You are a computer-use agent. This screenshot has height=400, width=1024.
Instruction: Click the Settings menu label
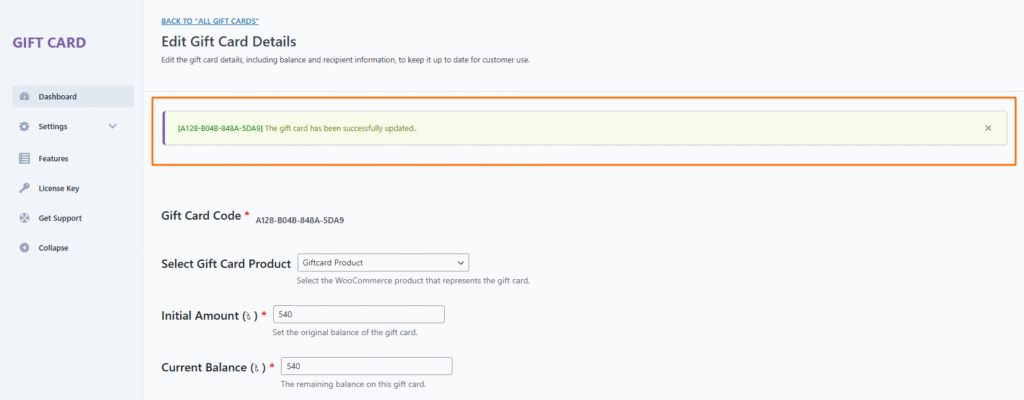[x=53, y=127]
